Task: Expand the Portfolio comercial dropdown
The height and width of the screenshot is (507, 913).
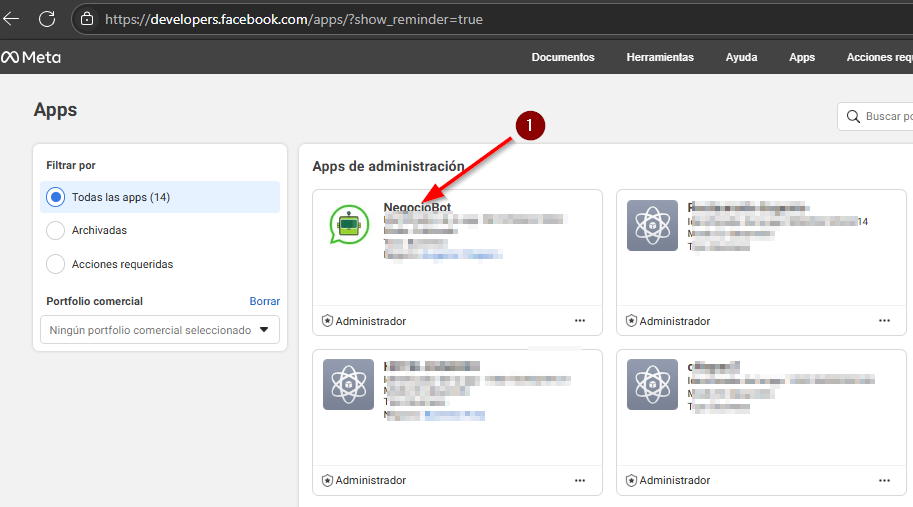Action: (x=160, y=330)
